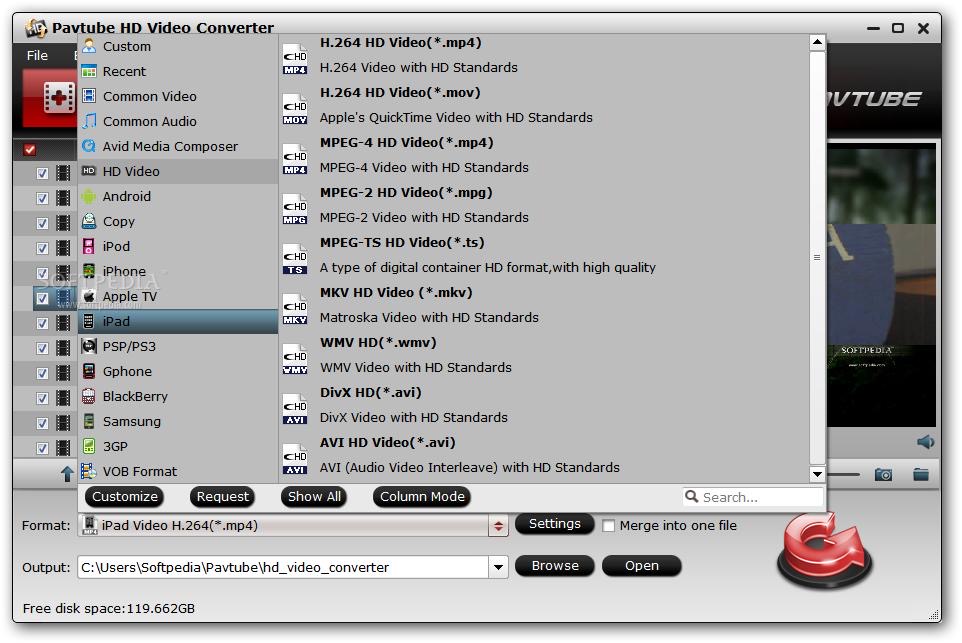Image resolution: width=962 pixels, height=643 pixels.
Task: Switch to Column Mode
Action: tap(422, 496)
